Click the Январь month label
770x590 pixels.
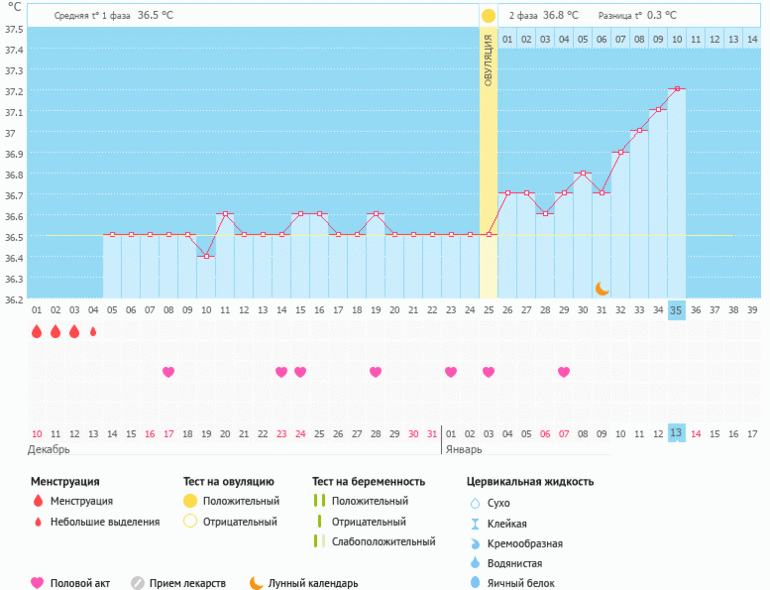[x=461, y=450]
